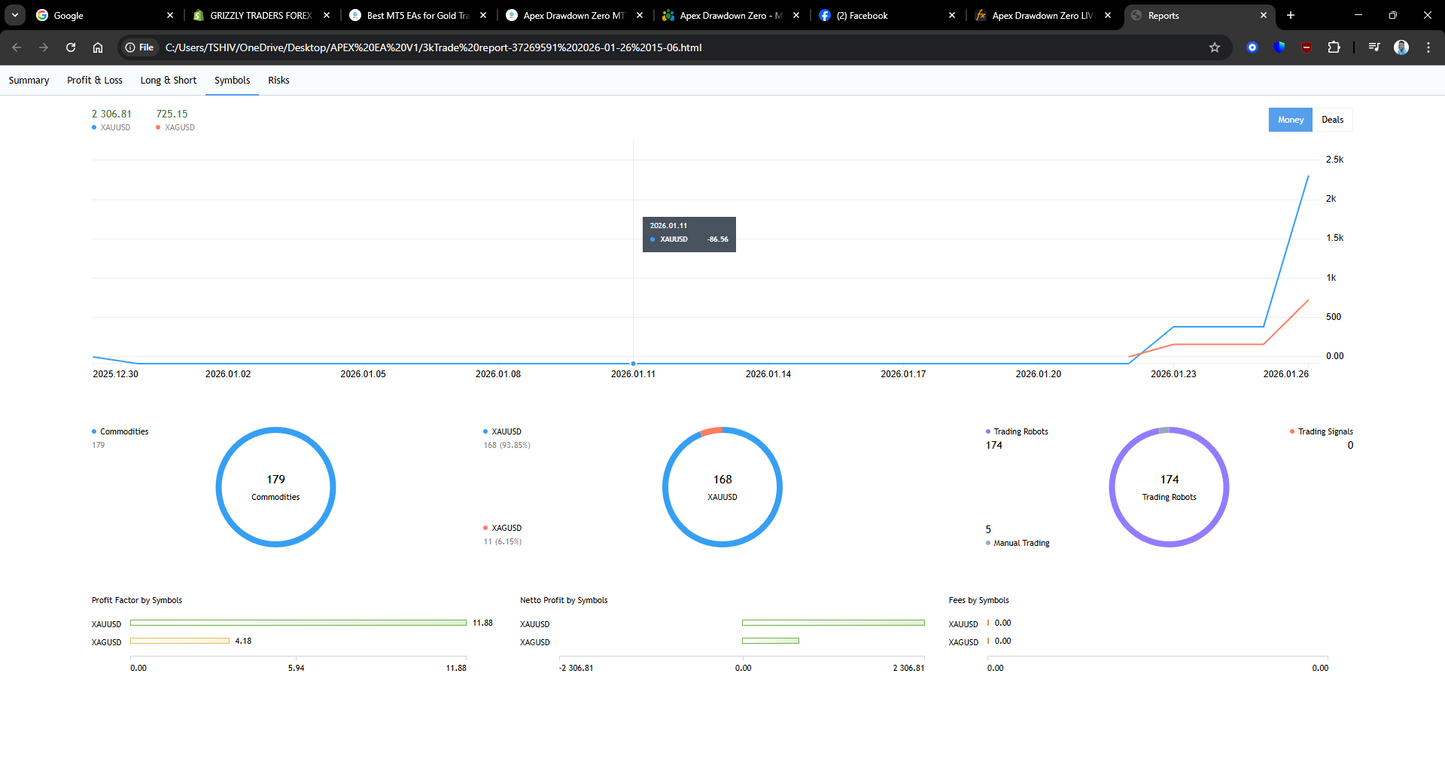The width and height of the screenshot is (1445, 777).
Task: Switch the chart to Deals view
Action: [1333, 119]
